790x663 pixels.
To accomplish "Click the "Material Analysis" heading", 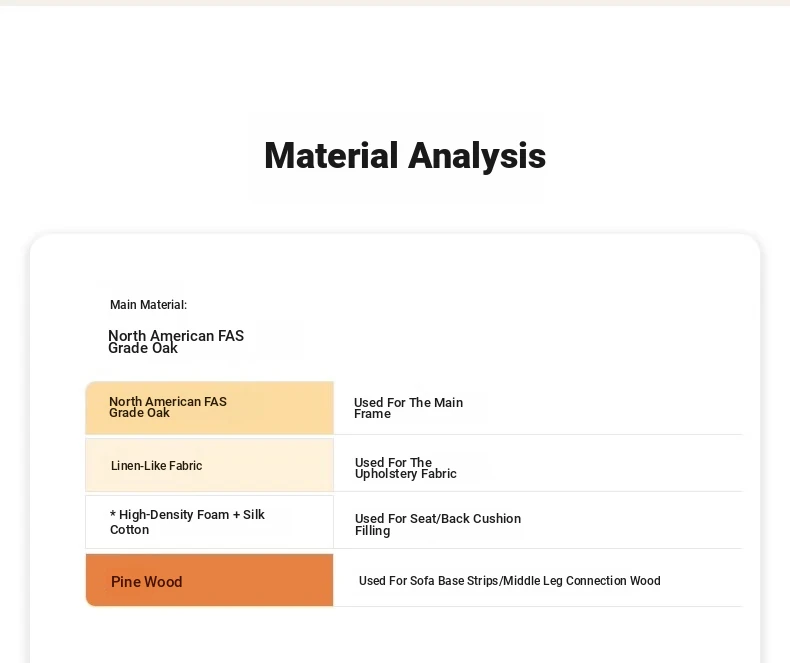I will [404, 156].
